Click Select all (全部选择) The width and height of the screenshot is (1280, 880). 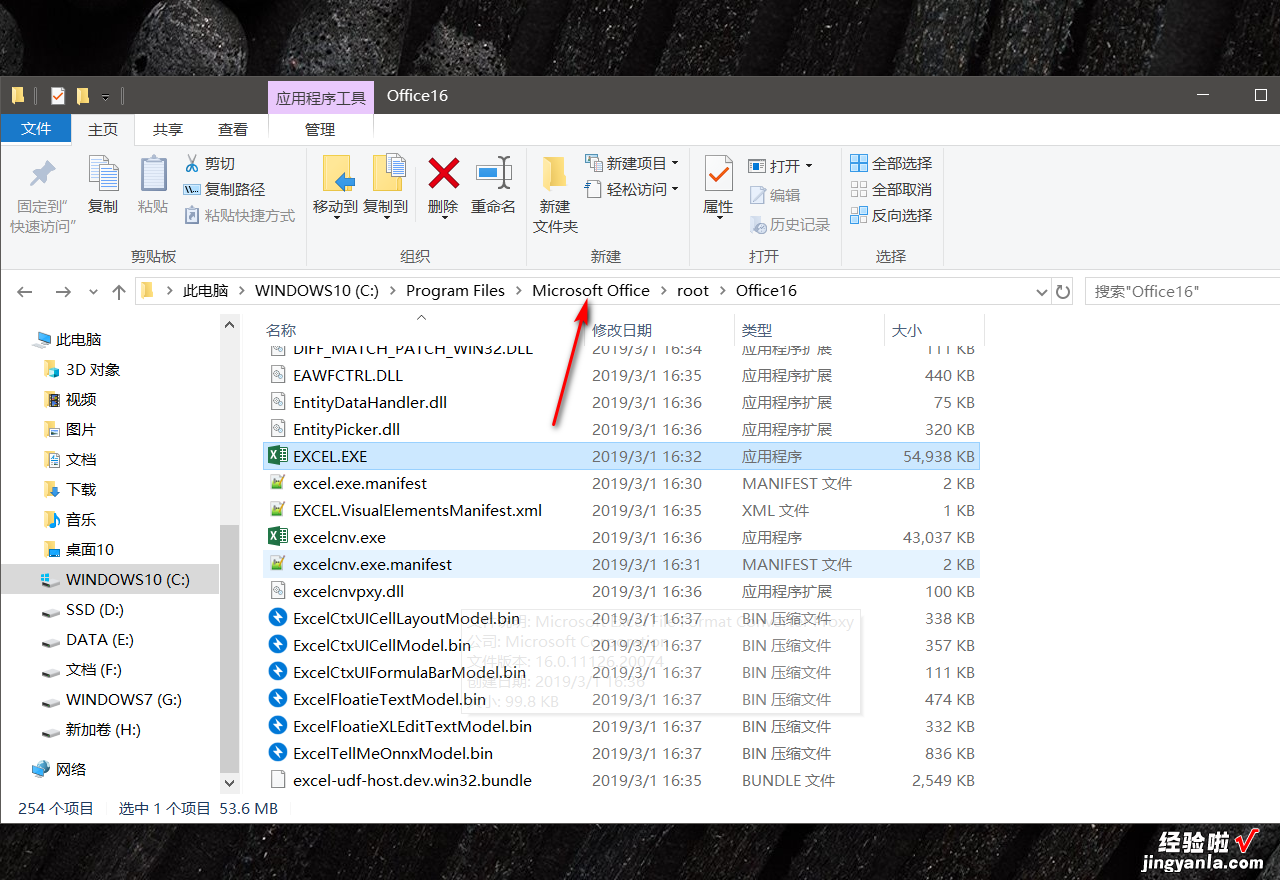pyautogui.click(x=891, y=163)
